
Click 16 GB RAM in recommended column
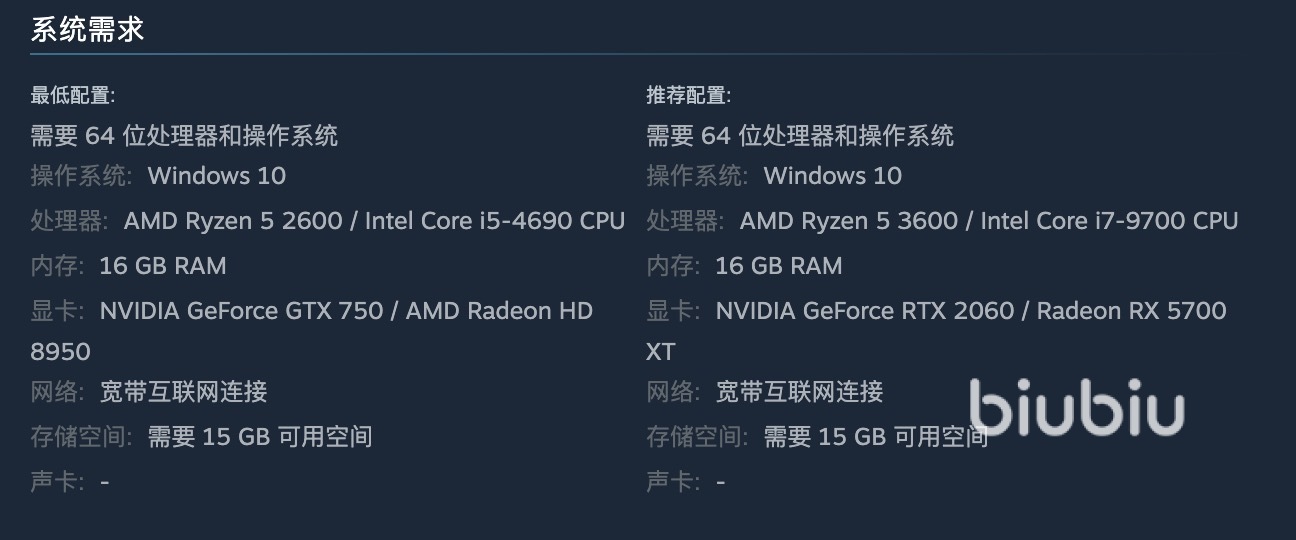[x=779, y=266]
